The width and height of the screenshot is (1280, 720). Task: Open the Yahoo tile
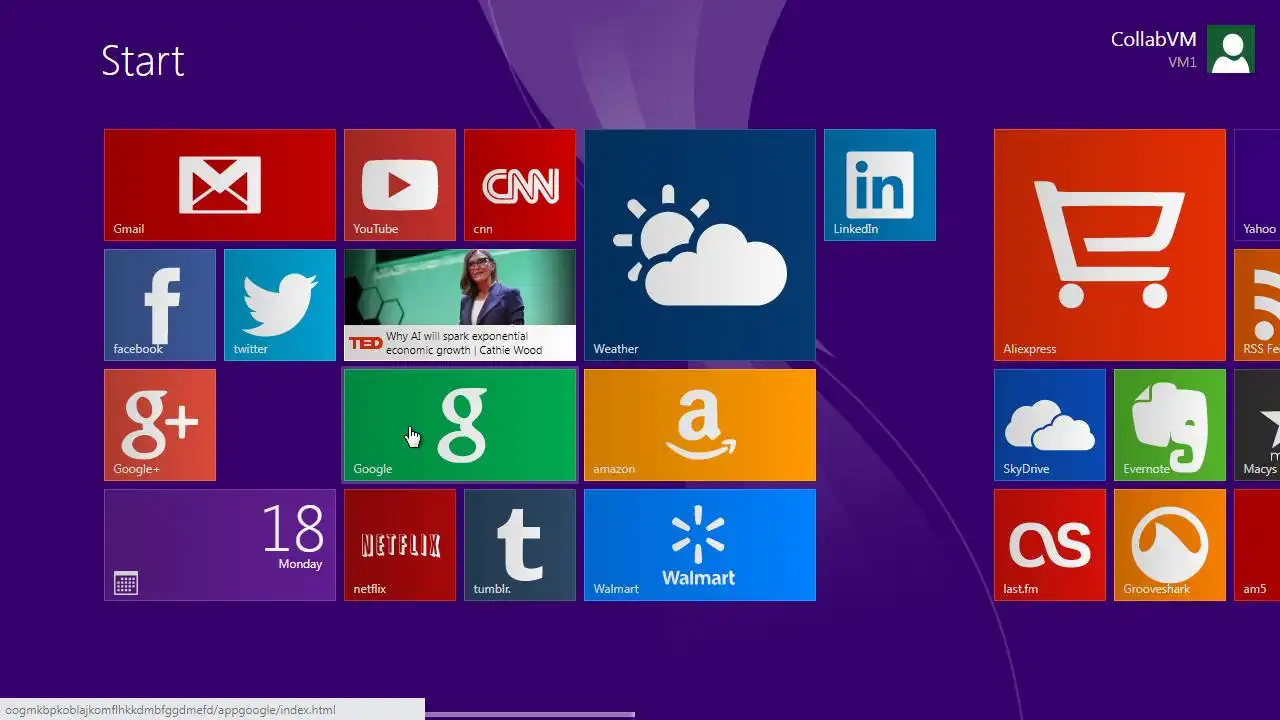tap(1257, 185)
